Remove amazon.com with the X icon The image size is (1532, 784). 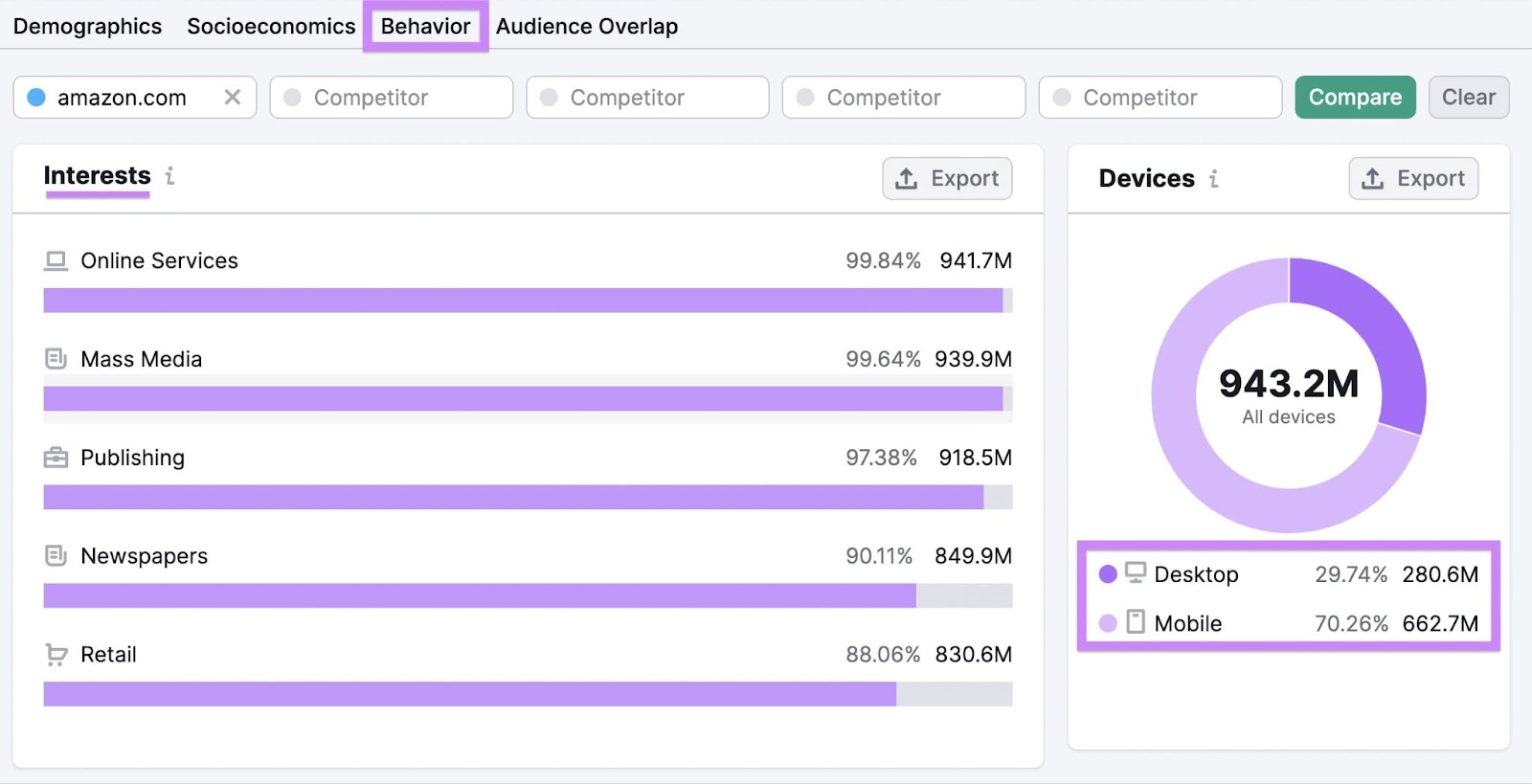point(232,98)
